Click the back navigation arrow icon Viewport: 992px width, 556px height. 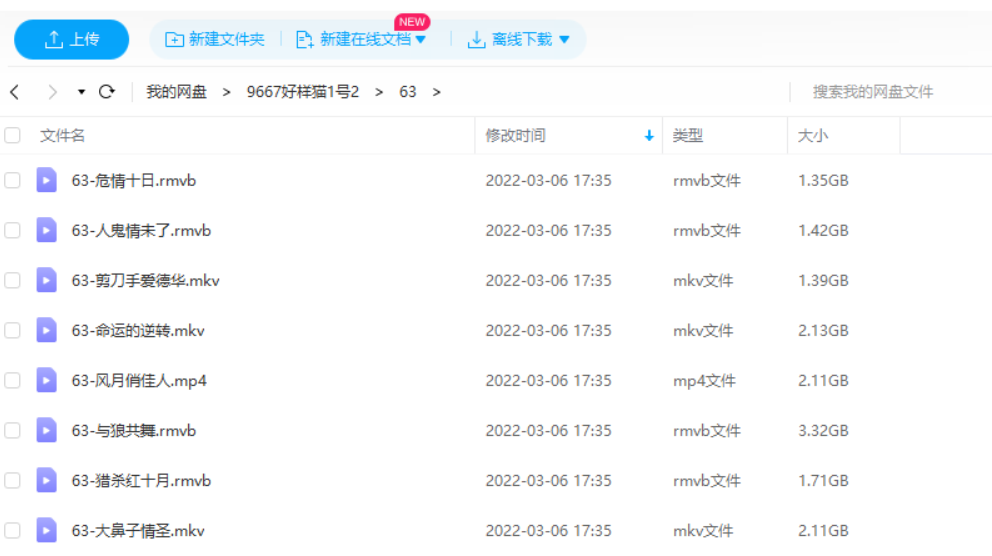(15, 92)
